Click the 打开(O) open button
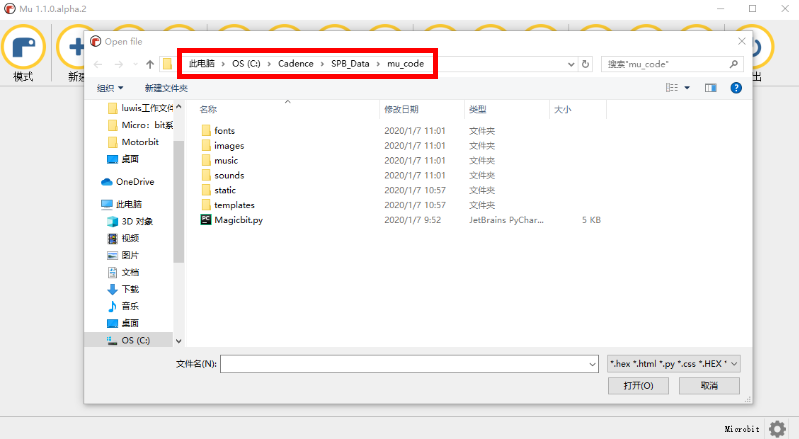Screen dimensions: 799x439 tap(638, 386)
